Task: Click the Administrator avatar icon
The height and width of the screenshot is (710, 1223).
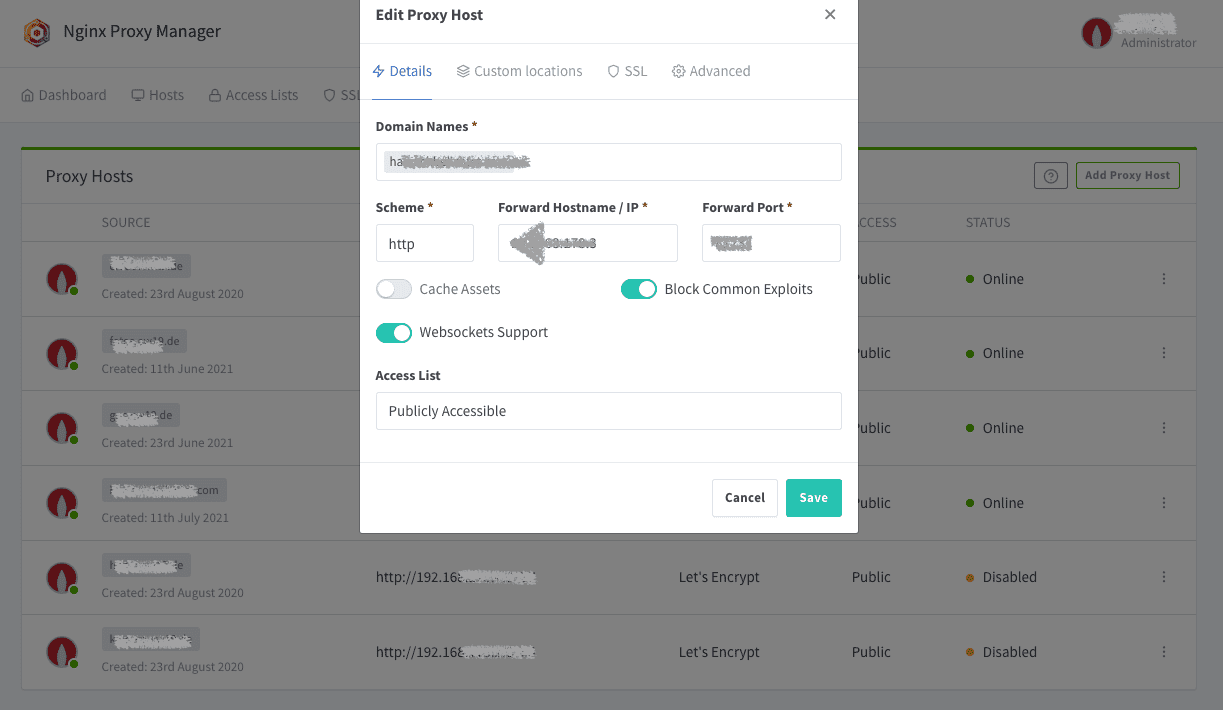Action: (1097, 33)
